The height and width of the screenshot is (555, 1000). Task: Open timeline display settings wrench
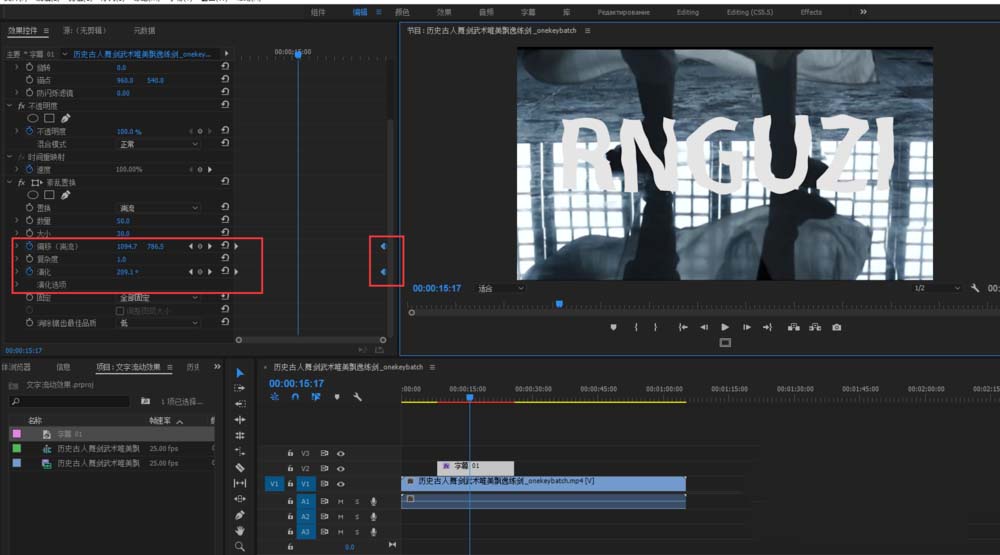pos(357,397)
